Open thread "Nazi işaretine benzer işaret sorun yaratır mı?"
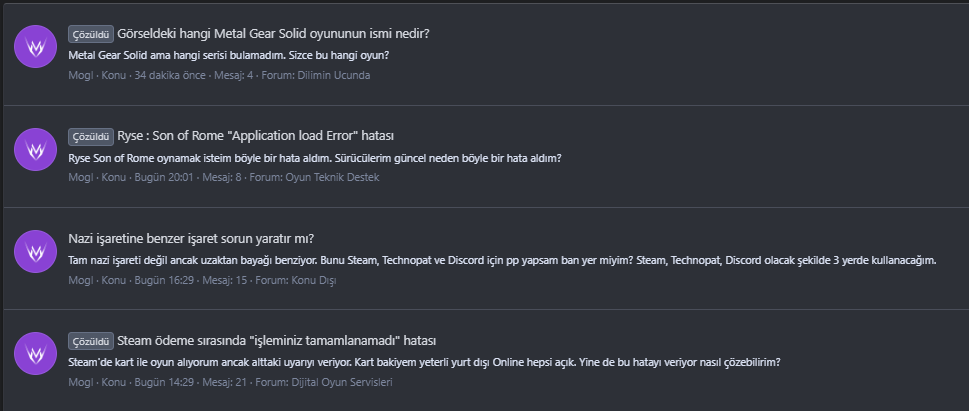969x411 pixels. pos(191,238)
